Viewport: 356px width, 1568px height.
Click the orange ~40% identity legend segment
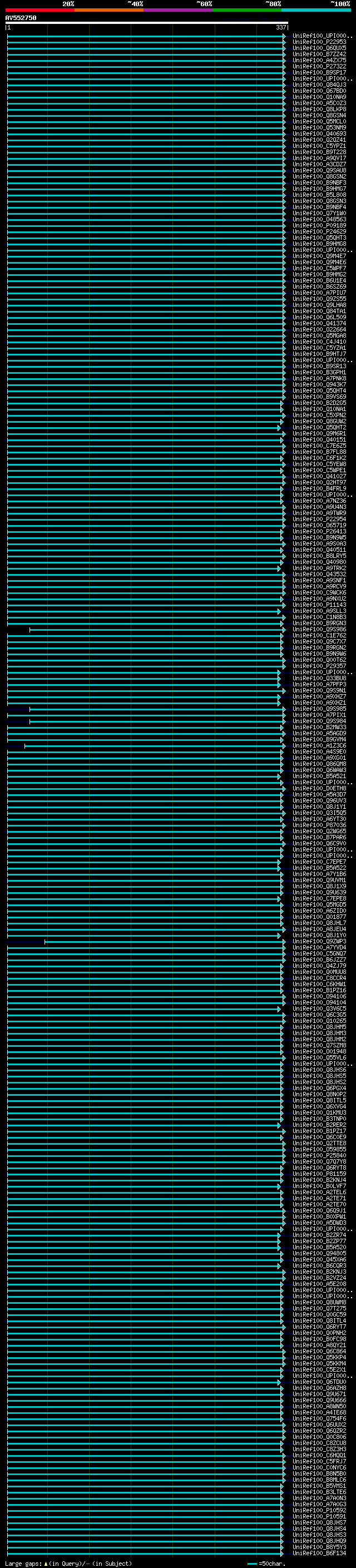(x=109, y=10)
